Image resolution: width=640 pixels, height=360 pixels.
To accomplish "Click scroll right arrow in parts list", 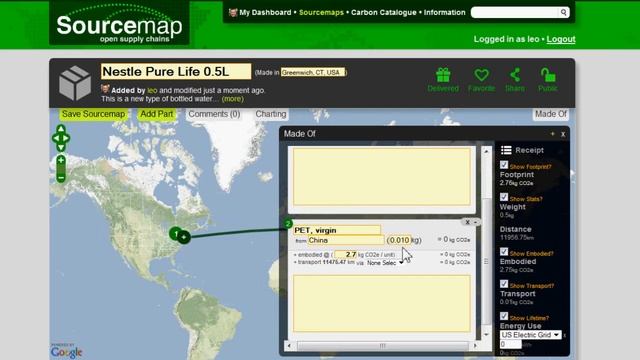I will coord(475,346).
